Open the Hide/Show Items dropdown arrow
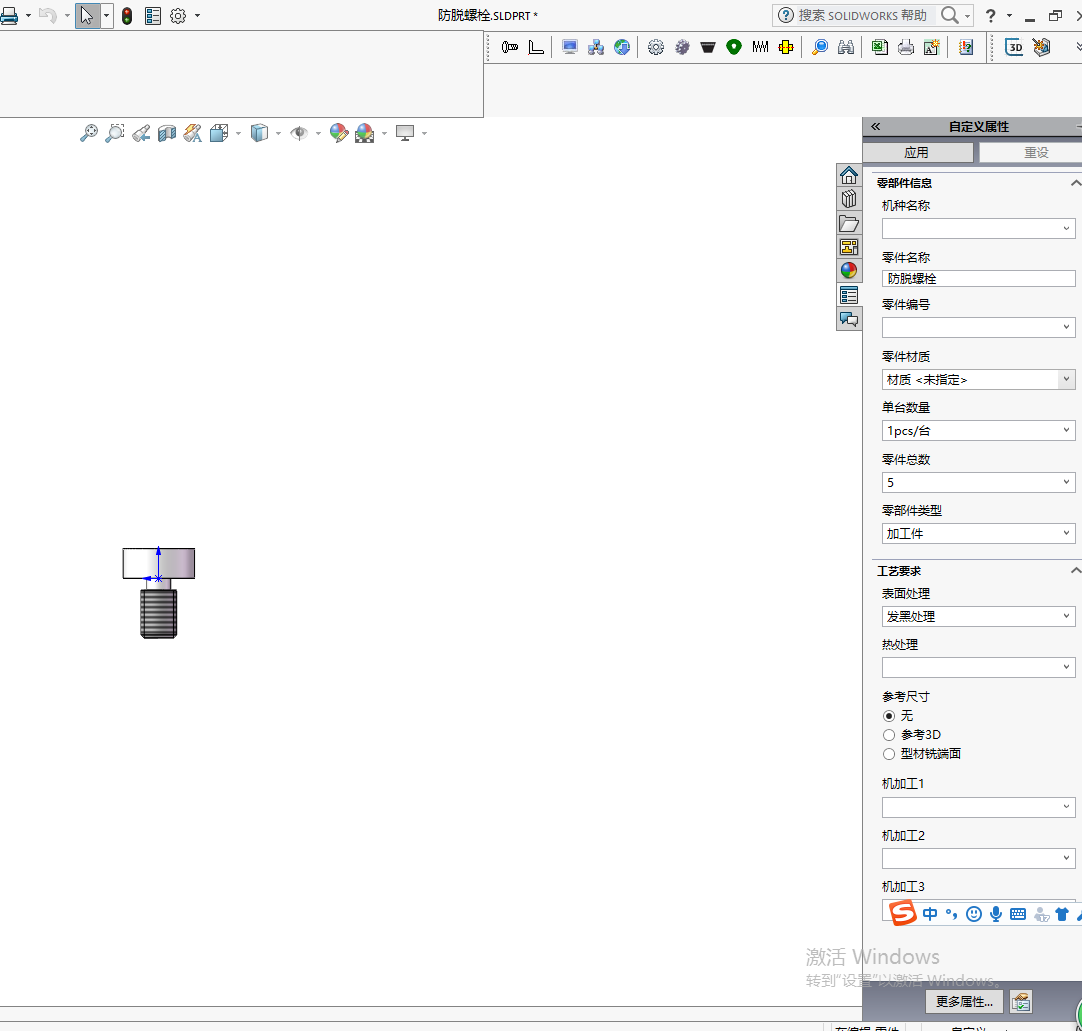The image size is (1082, 1031). (x=318, y=134)
